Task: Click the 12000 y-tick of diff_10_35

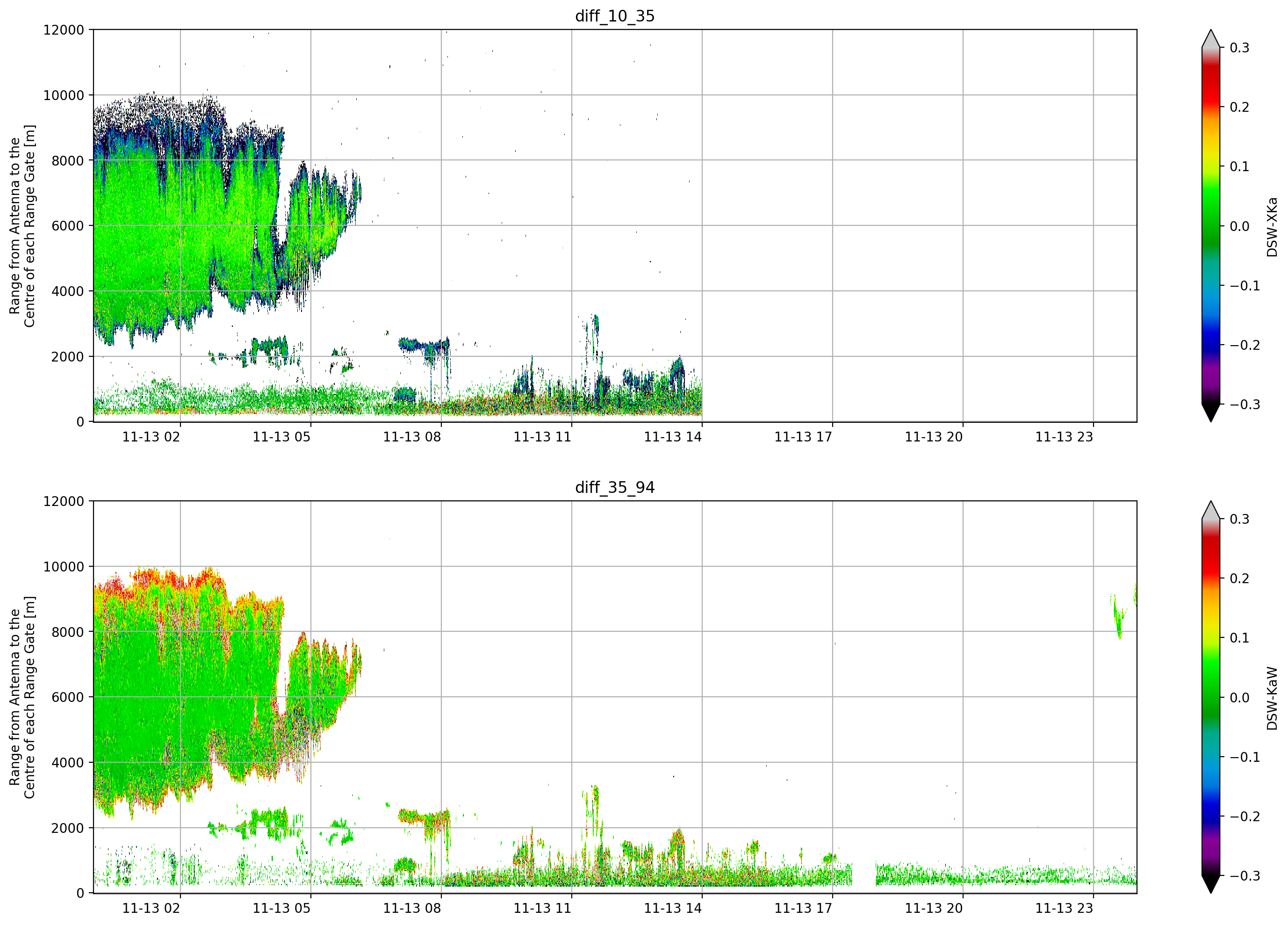Action: coord(64,30)
